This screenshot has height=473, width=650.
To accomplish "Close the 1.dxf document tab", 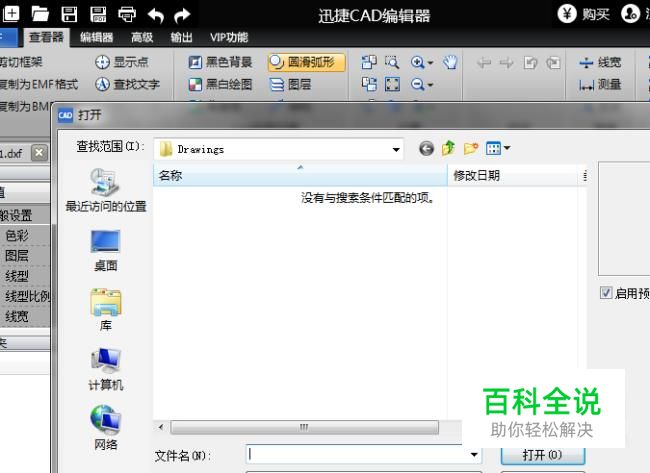I will 39,153.
